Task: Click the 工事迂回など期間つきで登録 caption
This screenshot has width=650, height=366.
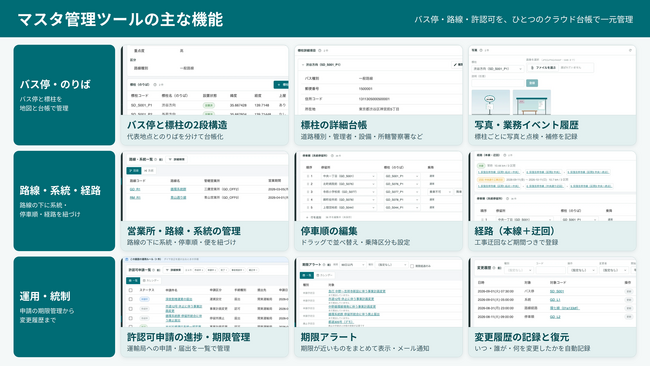Action: click(x=516, y=242)
